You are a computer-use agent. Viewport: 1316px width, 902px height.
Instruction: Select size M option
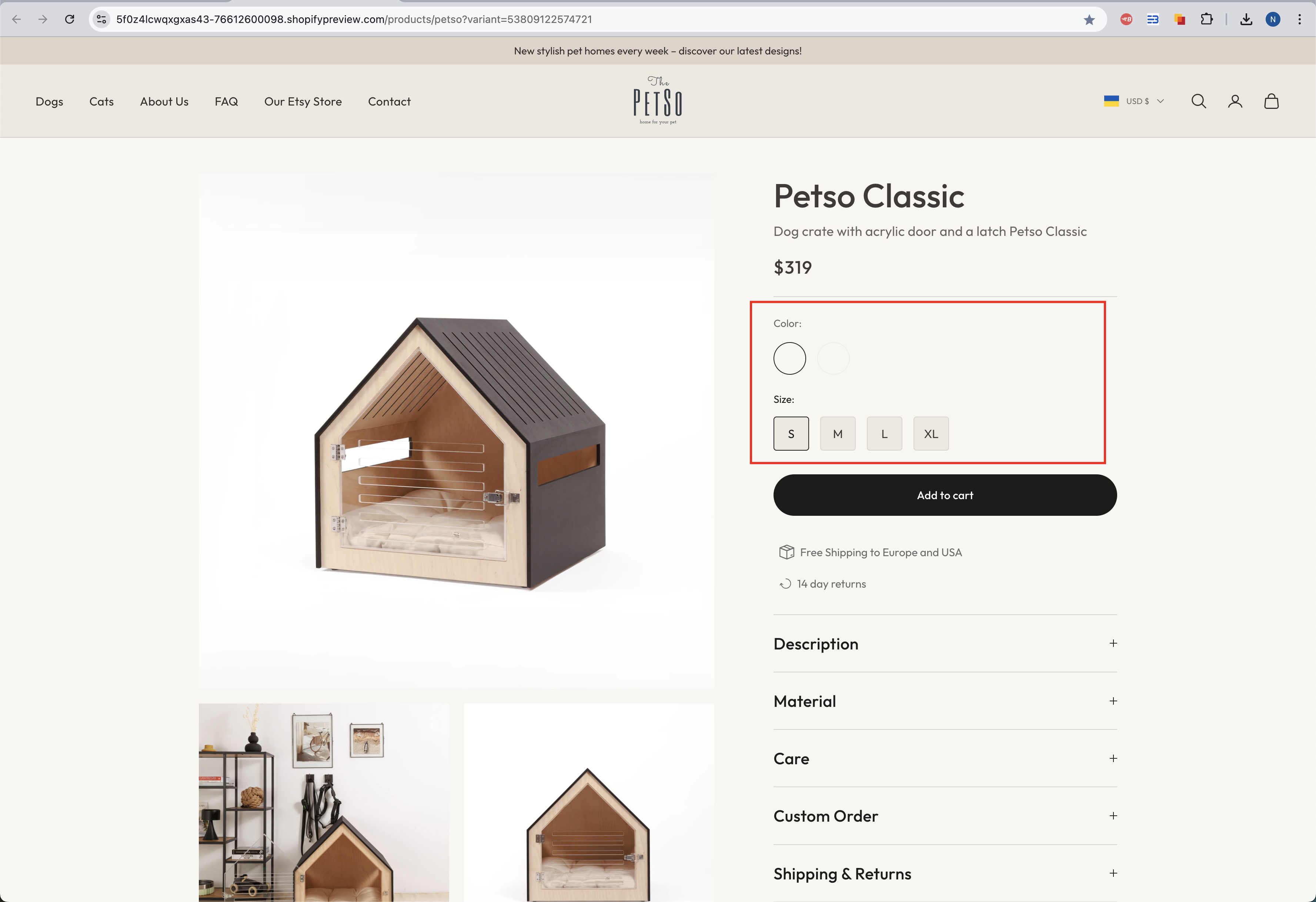tap(838, 434)
